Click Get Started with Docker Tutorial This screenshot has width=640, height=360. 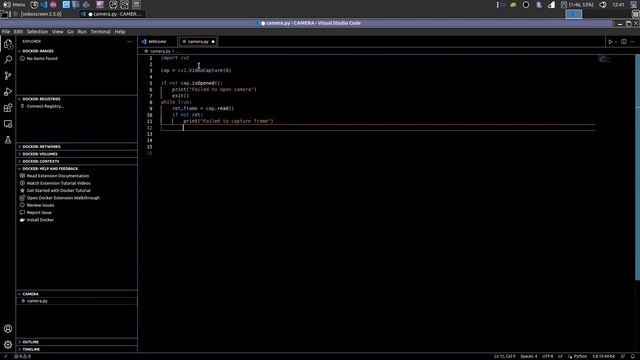point(58,191)
